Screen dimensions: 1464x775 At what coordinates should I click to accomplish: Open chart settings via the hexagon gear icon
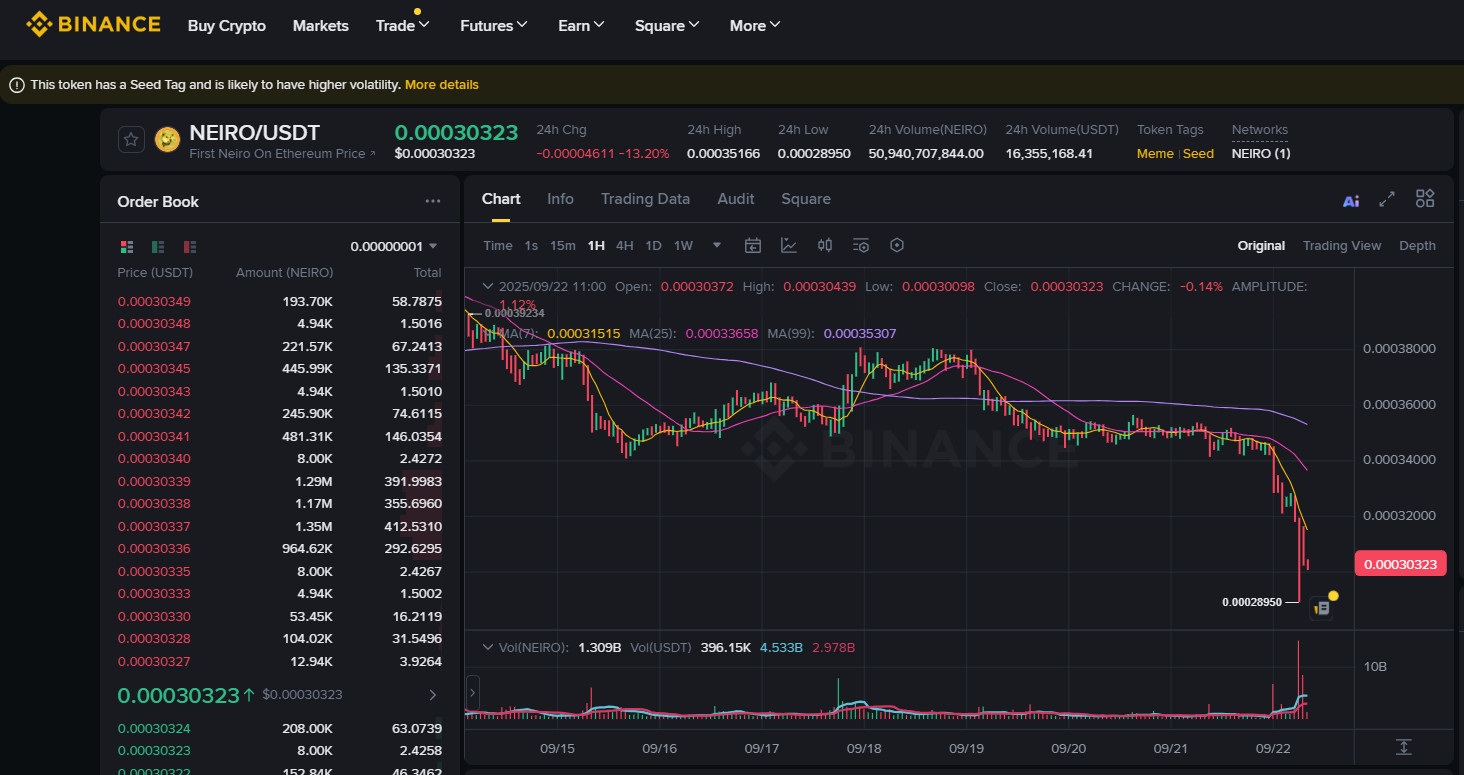coord(897,245)
